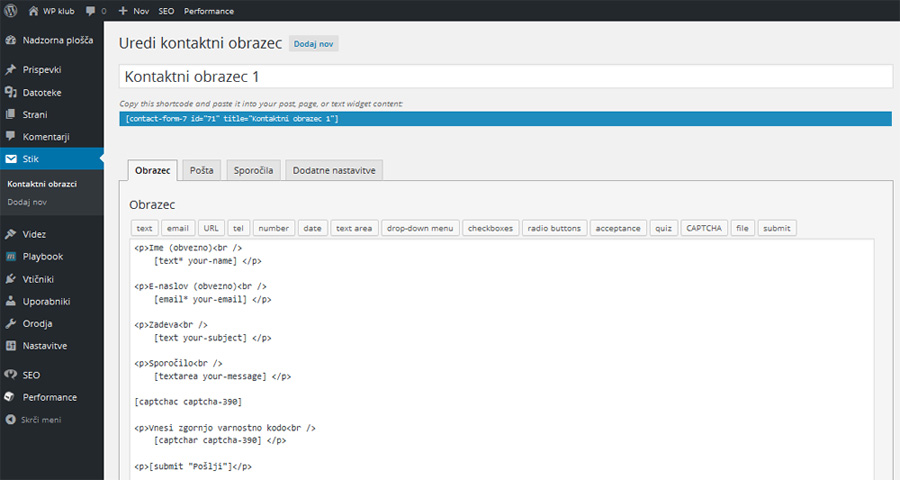
Task: Click the Dodaj nov button beside heading
Action: (314, 44)
